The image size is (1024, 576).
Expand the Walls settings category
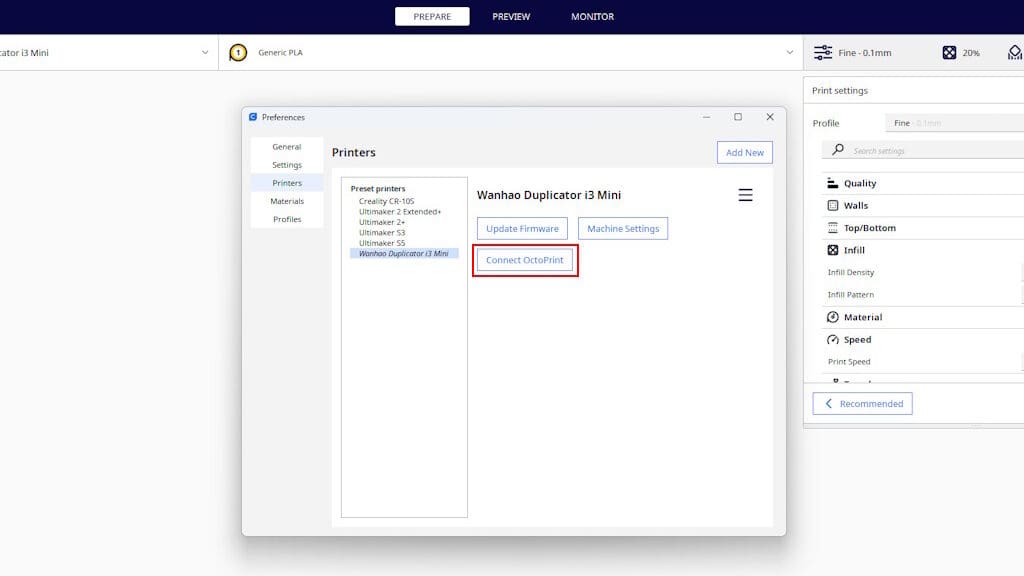pos(922,206)
